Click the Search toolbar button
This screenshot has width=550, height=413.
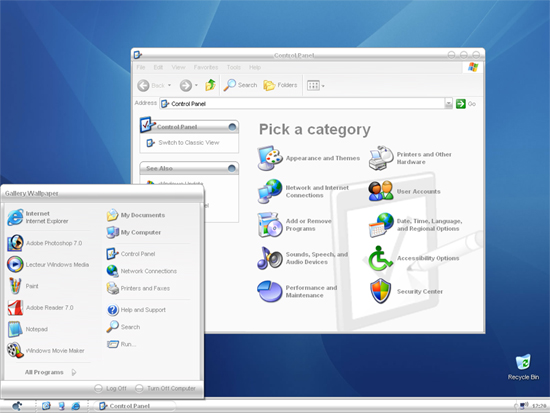coord(241,85)
